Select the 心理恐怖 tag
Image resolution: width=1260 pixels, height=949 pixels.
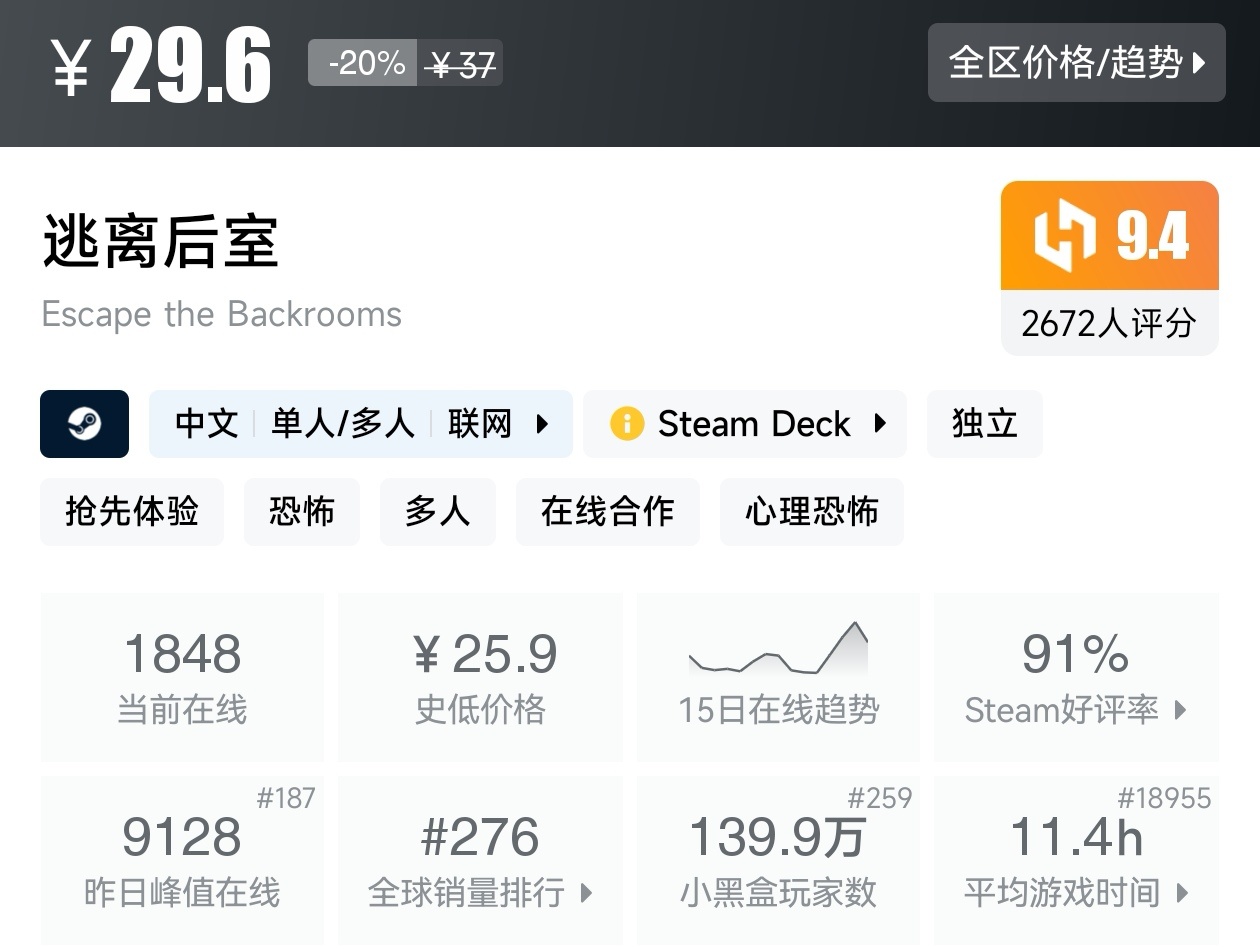tap(812, 512)
